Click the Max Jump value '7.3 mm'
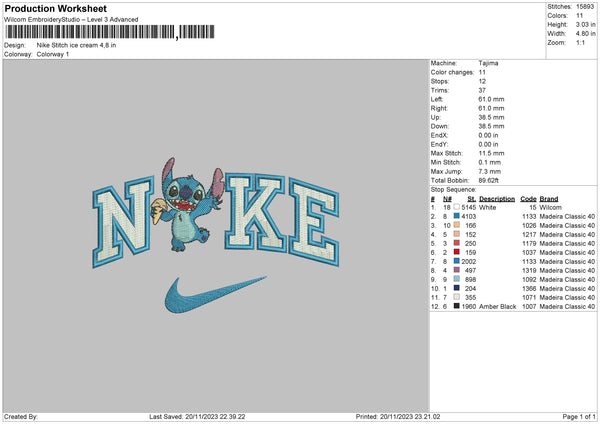600x424 pixels. 490,171
